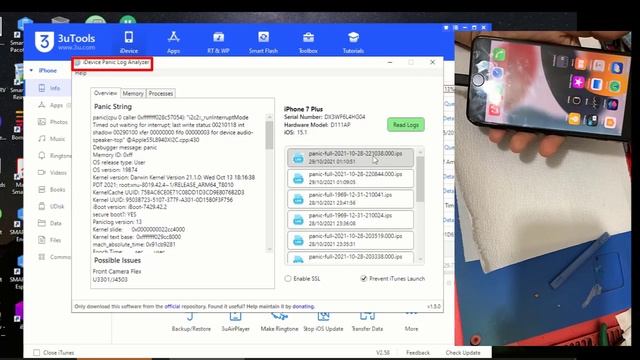
Task: Select log panic-full-2021-10-28-221038.000.ips
Action: (351, 158)
